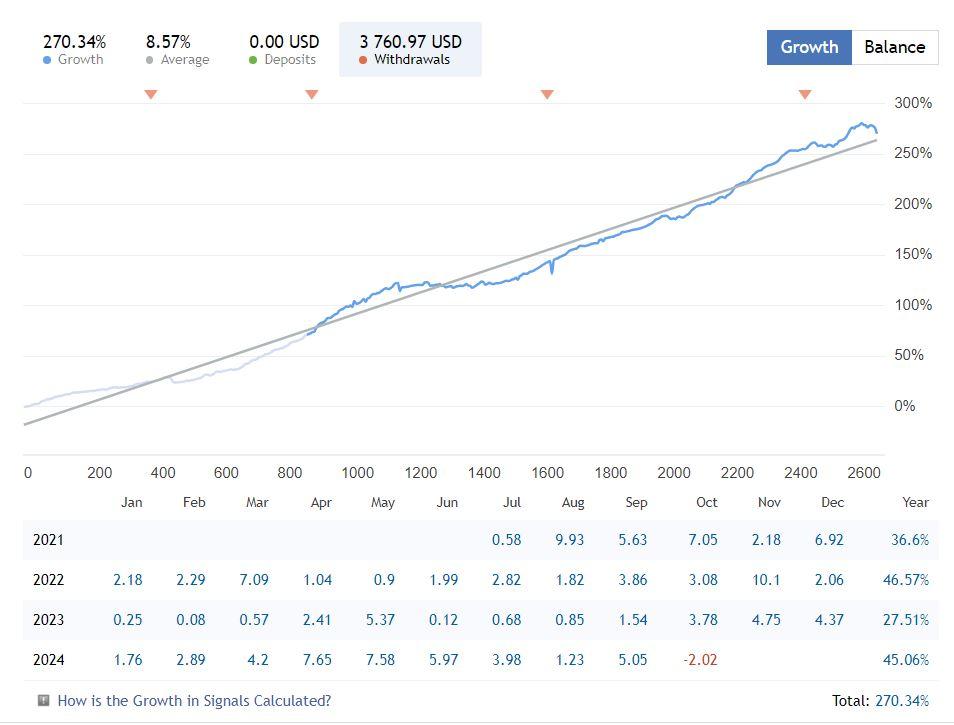The width and height of the screenshot is (954, 725).
Task: Toggle the highlighted Withdrawals legend item
Action: pos(410,50)
